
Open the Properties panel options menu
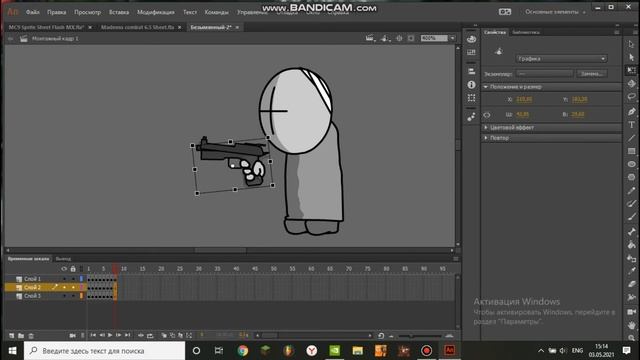tap(616, 32)
